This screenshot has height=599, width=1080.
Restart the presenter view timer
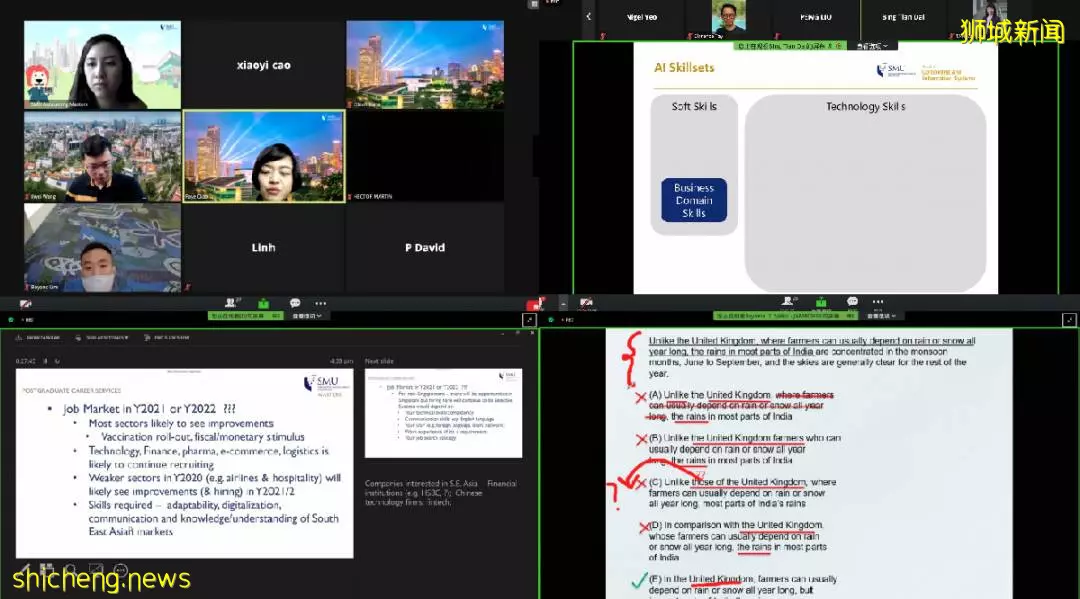[57, 361]
